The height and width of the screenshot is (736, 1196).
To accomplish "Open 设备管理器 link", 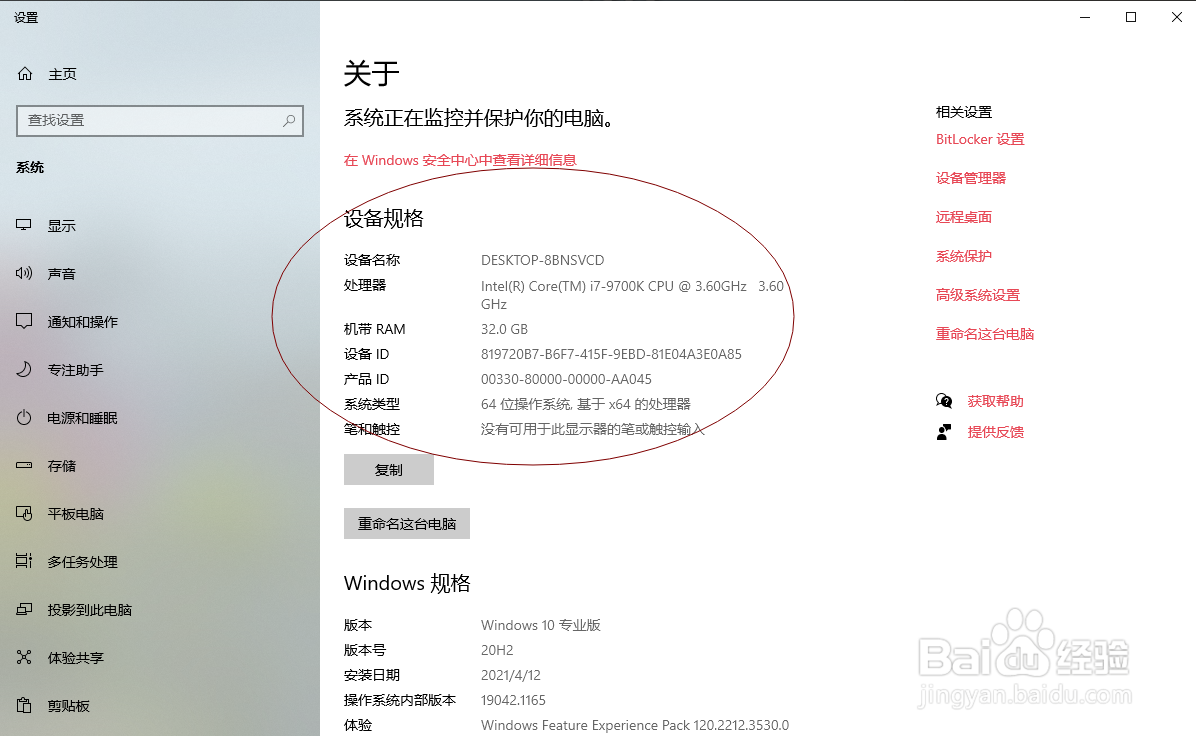I will point(971,178).
